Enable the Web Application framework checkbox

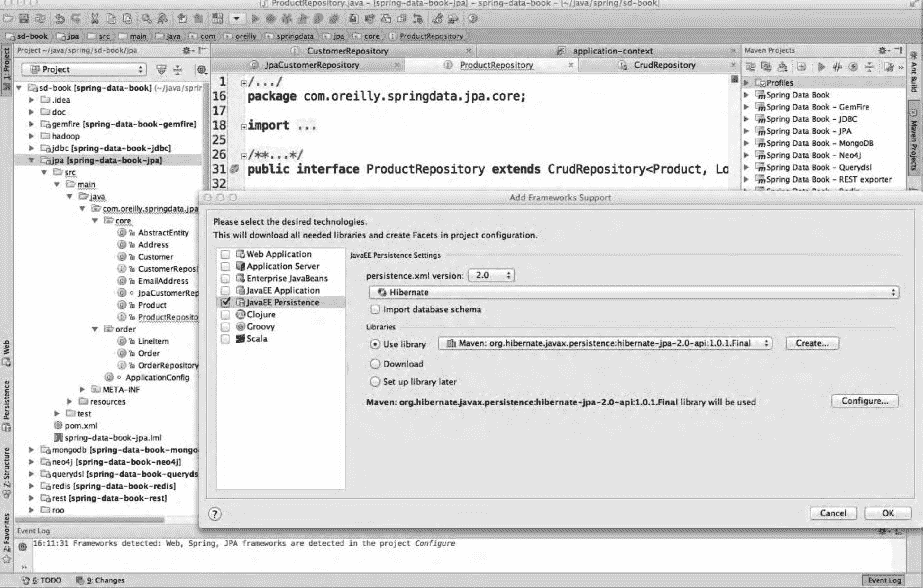point(225,255)
